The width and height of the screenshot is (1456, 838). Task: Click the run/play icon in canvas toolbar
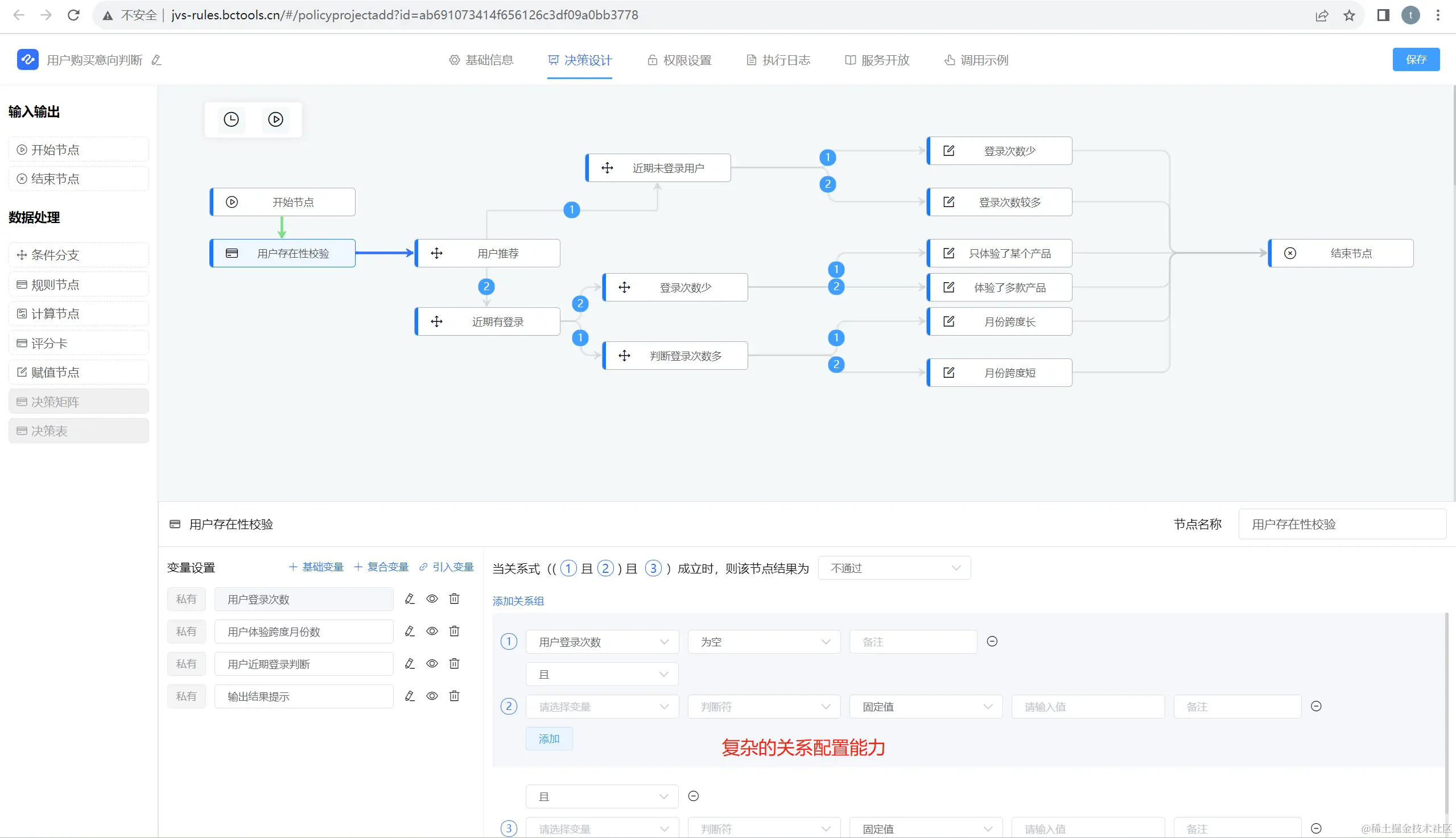(275, 119)
